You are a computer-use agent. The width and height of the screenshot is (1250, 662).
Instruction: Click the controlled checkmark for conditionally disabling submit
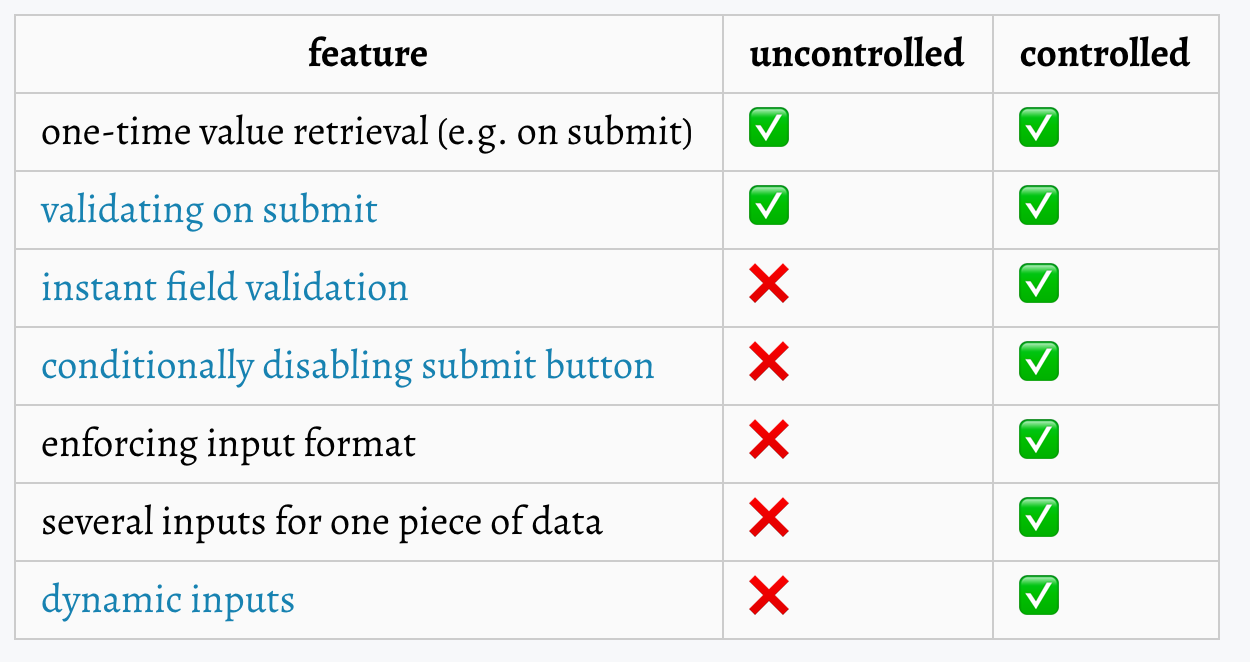tap(1038, 363)
